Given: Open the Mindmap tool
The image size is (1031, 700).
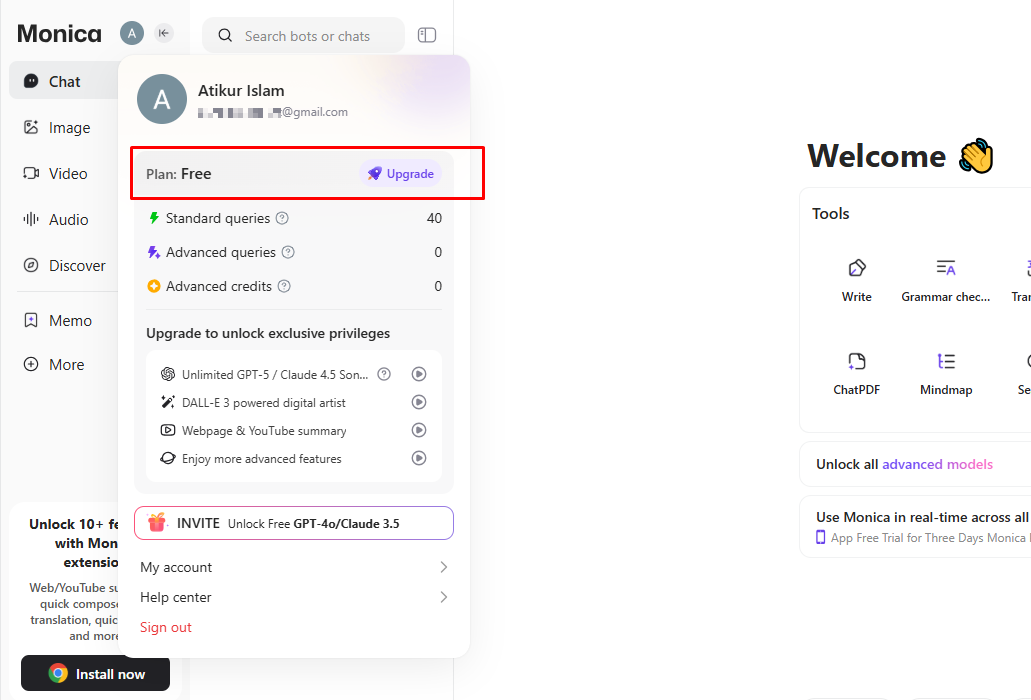Looking at the screenshot, I should (x=945, y=361).
